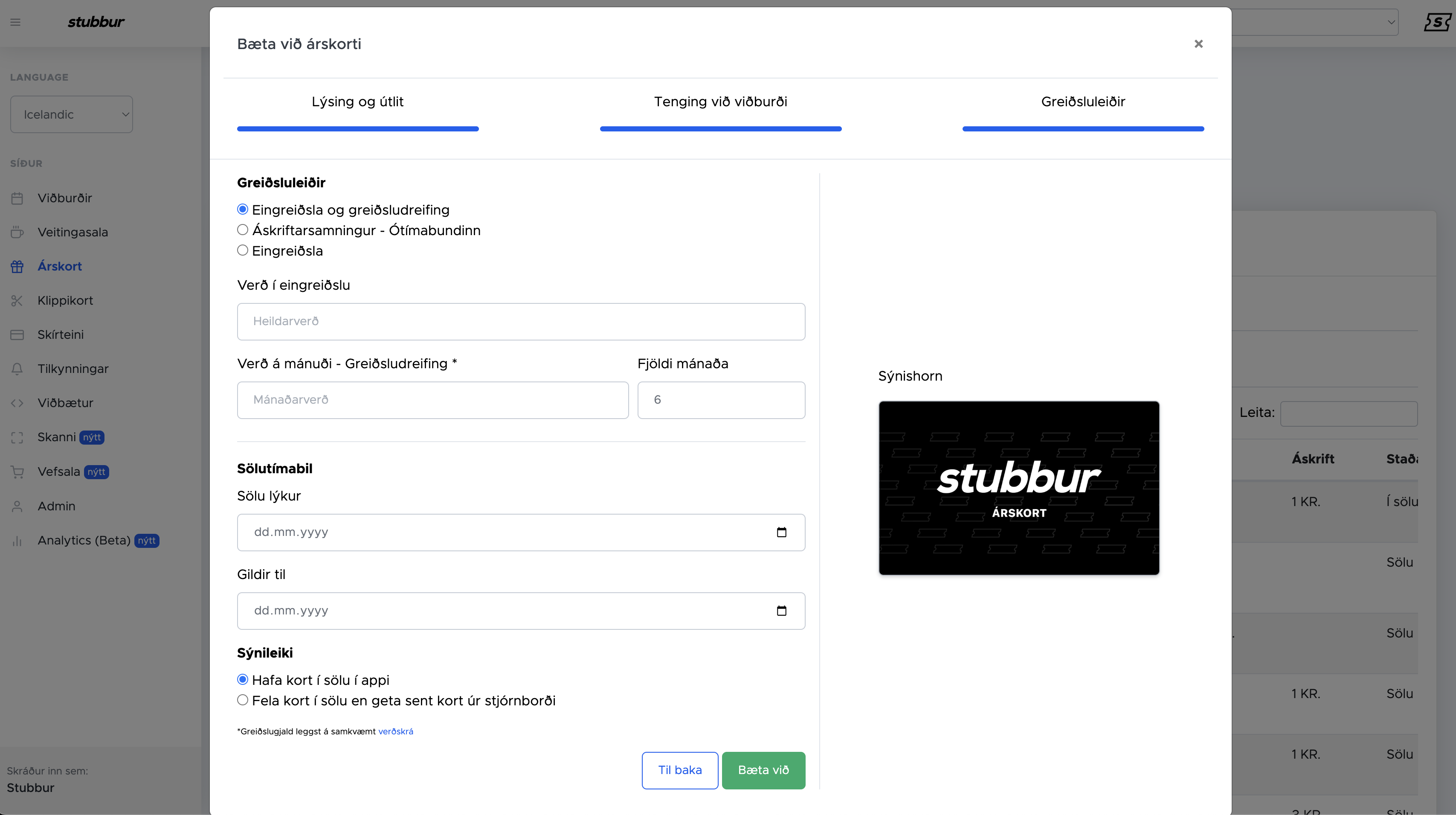Open calendar picker for Sölu lýkur
The width and height of the screenshot is (1456, 815).
pyautogui.click(x=781, y=532)
